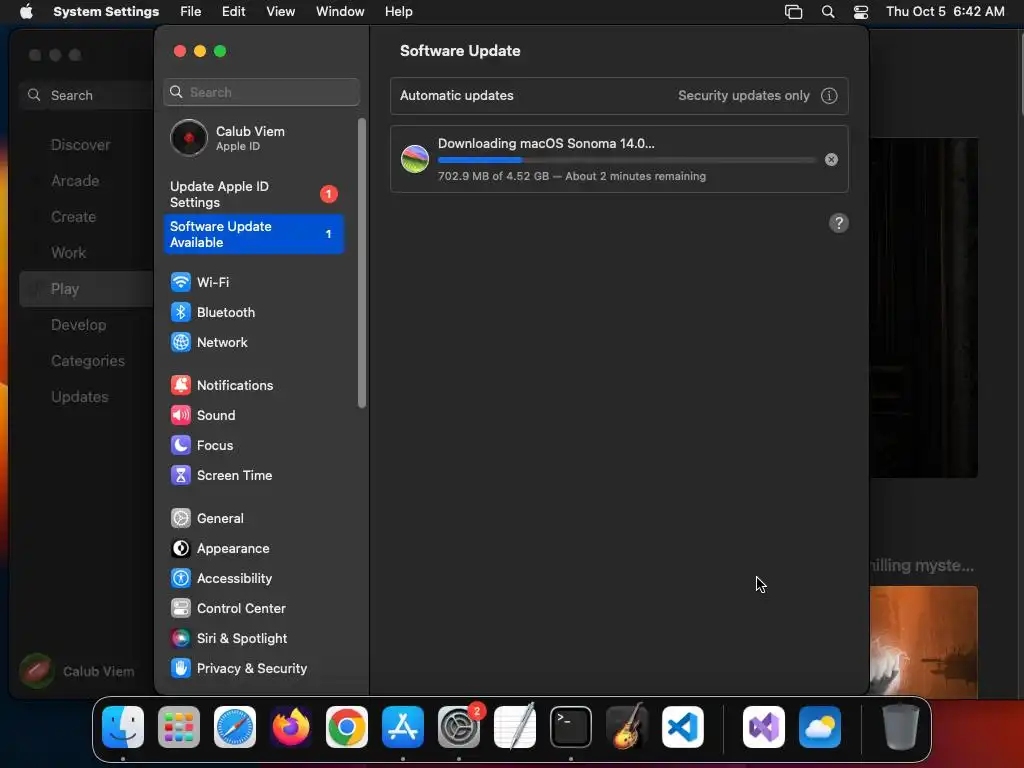Click the download progress bar
The width and height of the screenshot is (1024, 768).
pyautogui.click(x=627, y=160)
